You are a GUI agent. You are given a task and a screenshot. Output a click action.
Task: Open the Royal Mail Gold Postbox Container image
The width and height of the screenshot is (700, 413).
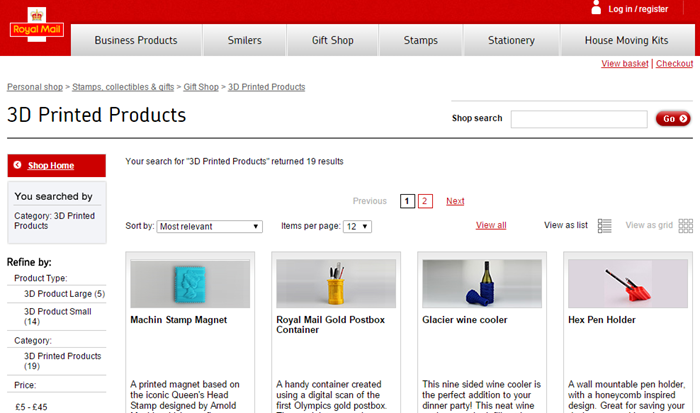[336, 284]
